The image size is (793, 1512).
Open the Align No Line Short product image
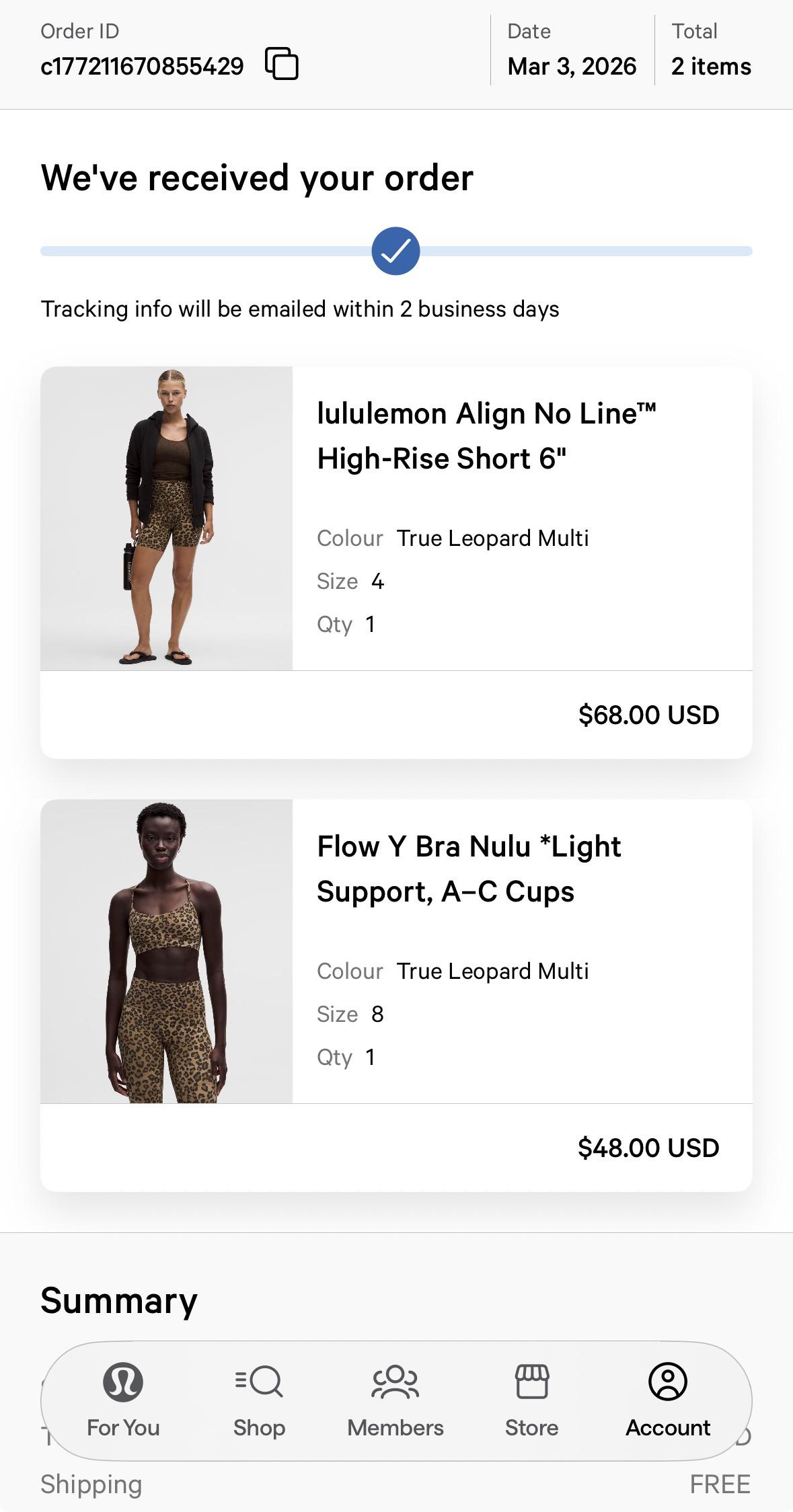(x=167, y=518)
